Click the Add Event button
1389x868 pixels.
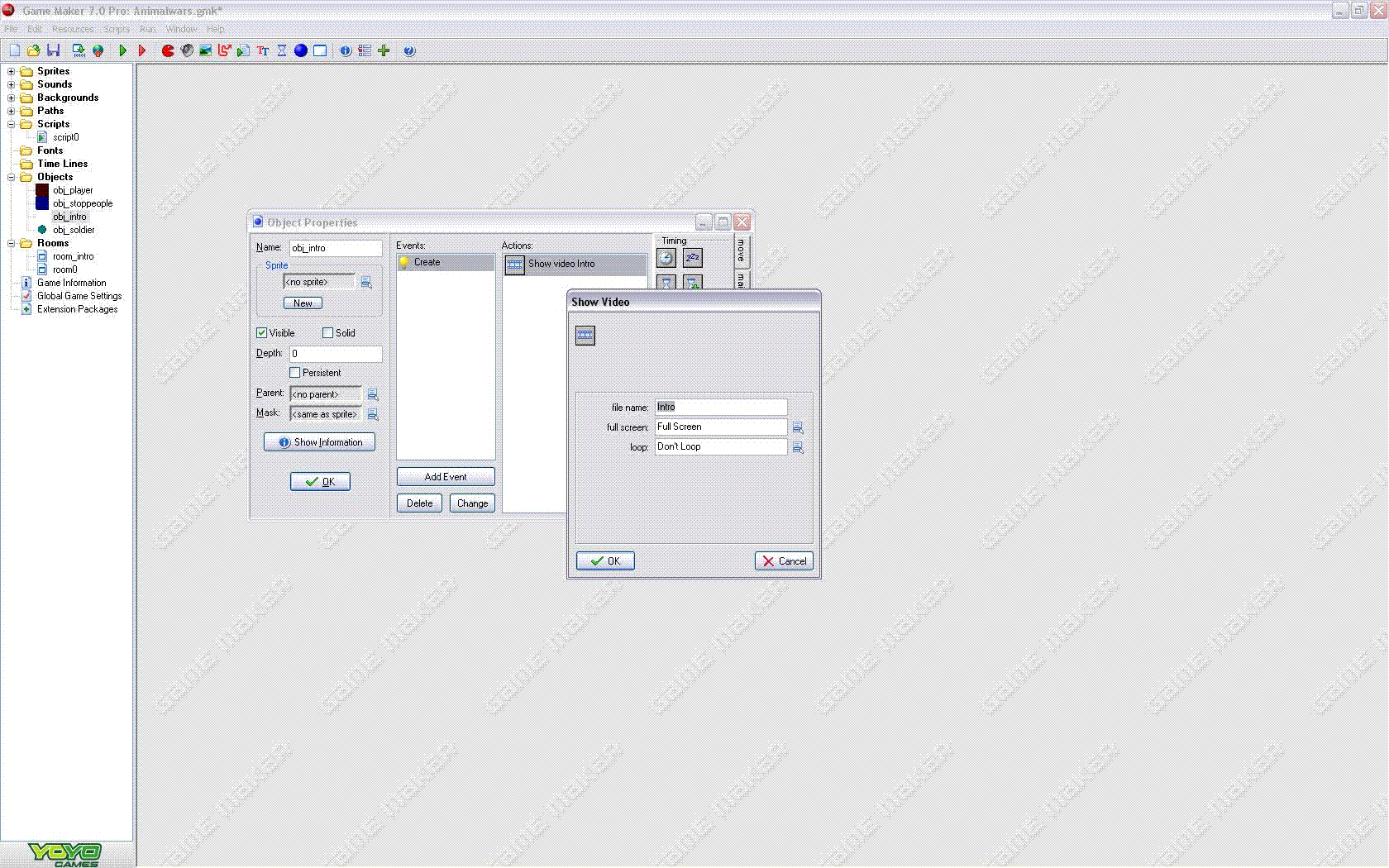(x=446, y=477)
